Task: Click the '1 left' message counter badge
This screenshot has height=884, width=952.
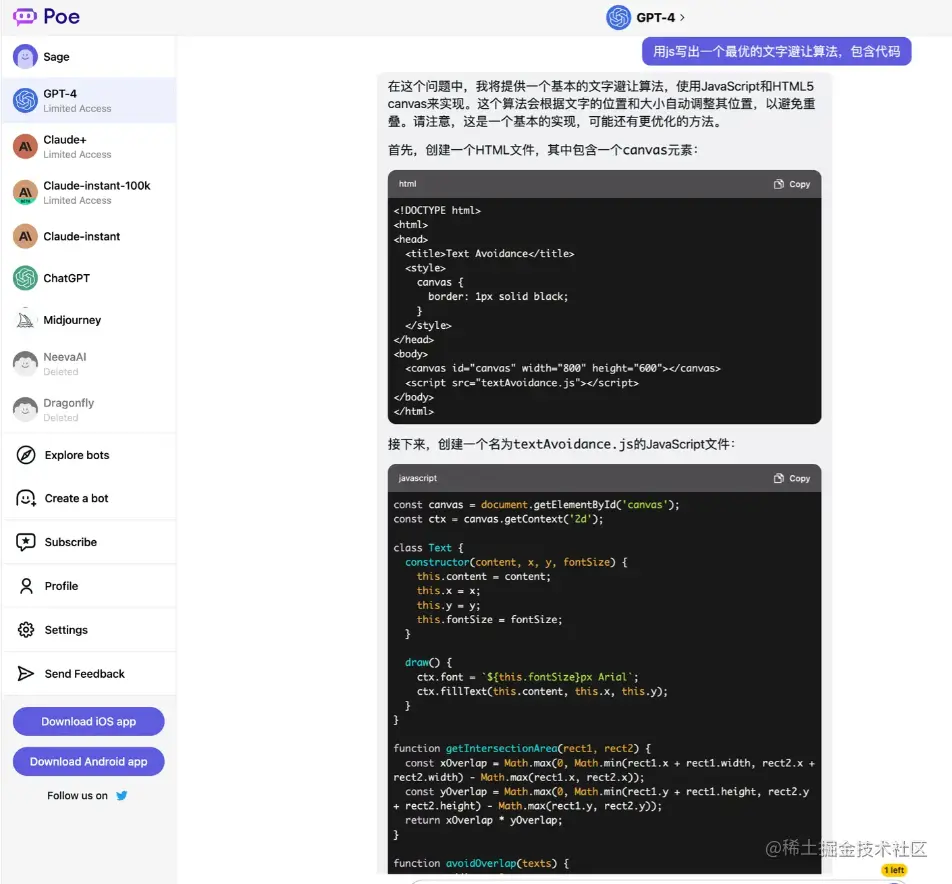Action: 894,870
